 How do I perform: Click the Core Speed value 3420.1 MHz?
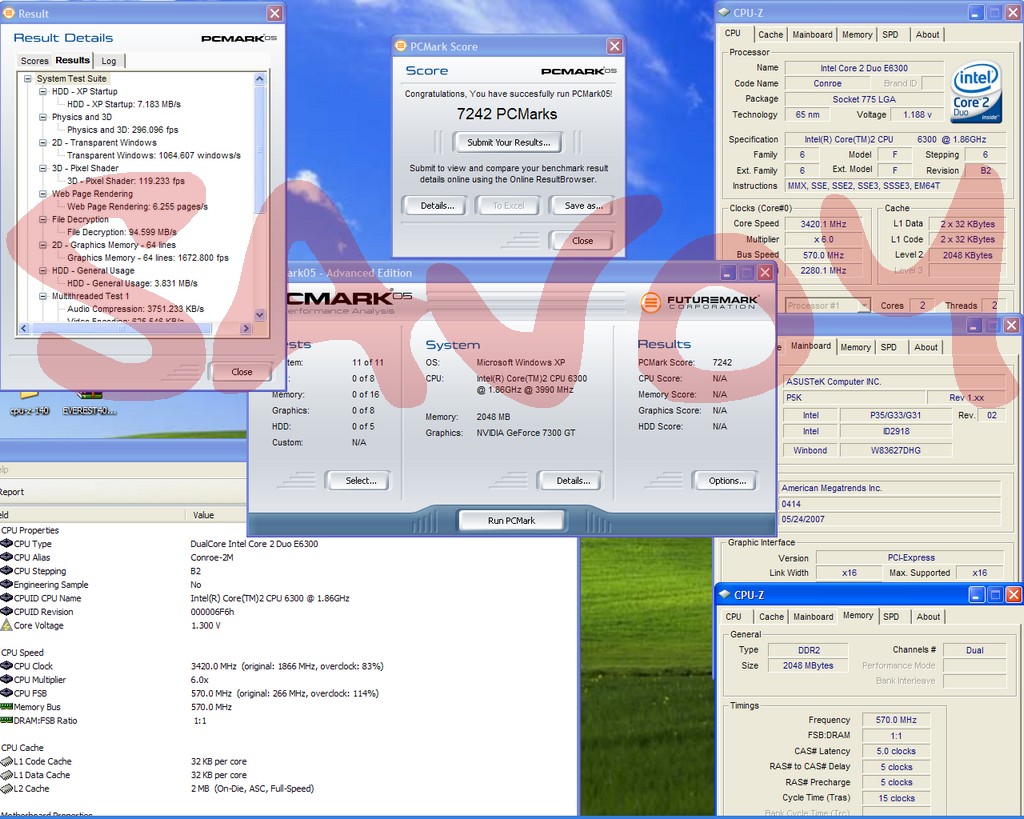[823, 223]
